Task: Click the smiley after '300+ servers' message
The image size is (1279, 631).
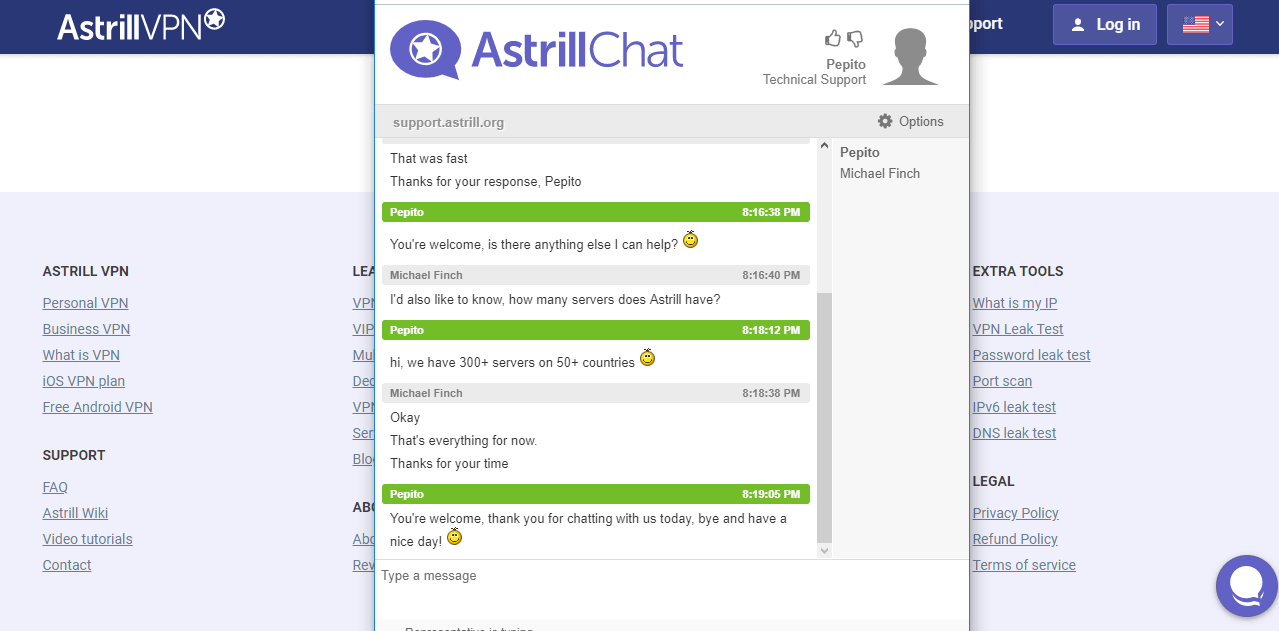Action: (647, 358)
